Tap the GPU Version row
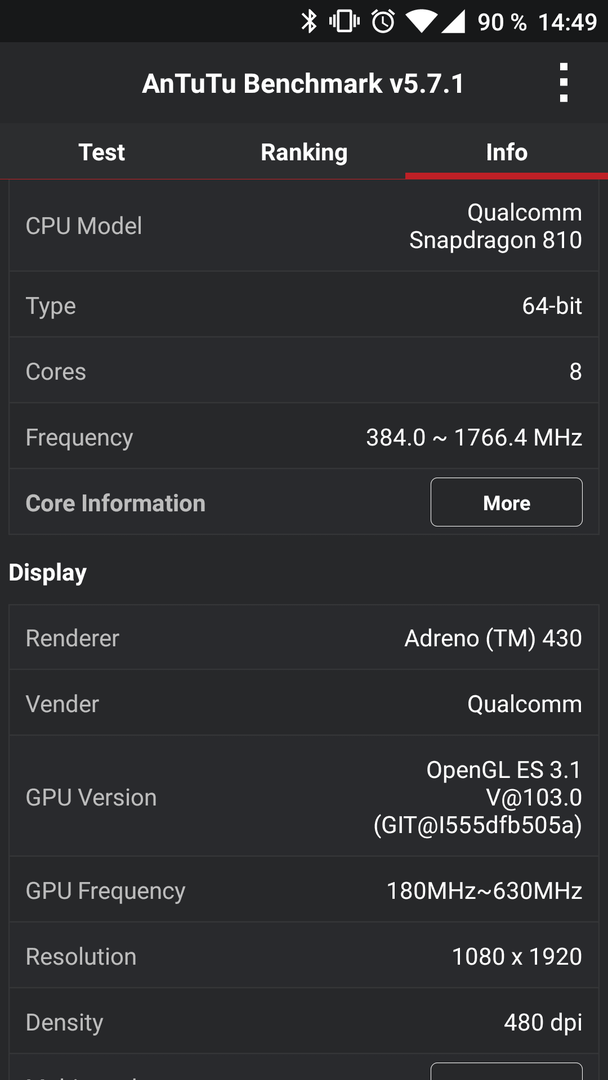 pyautogui.click(x=304, y=796)
